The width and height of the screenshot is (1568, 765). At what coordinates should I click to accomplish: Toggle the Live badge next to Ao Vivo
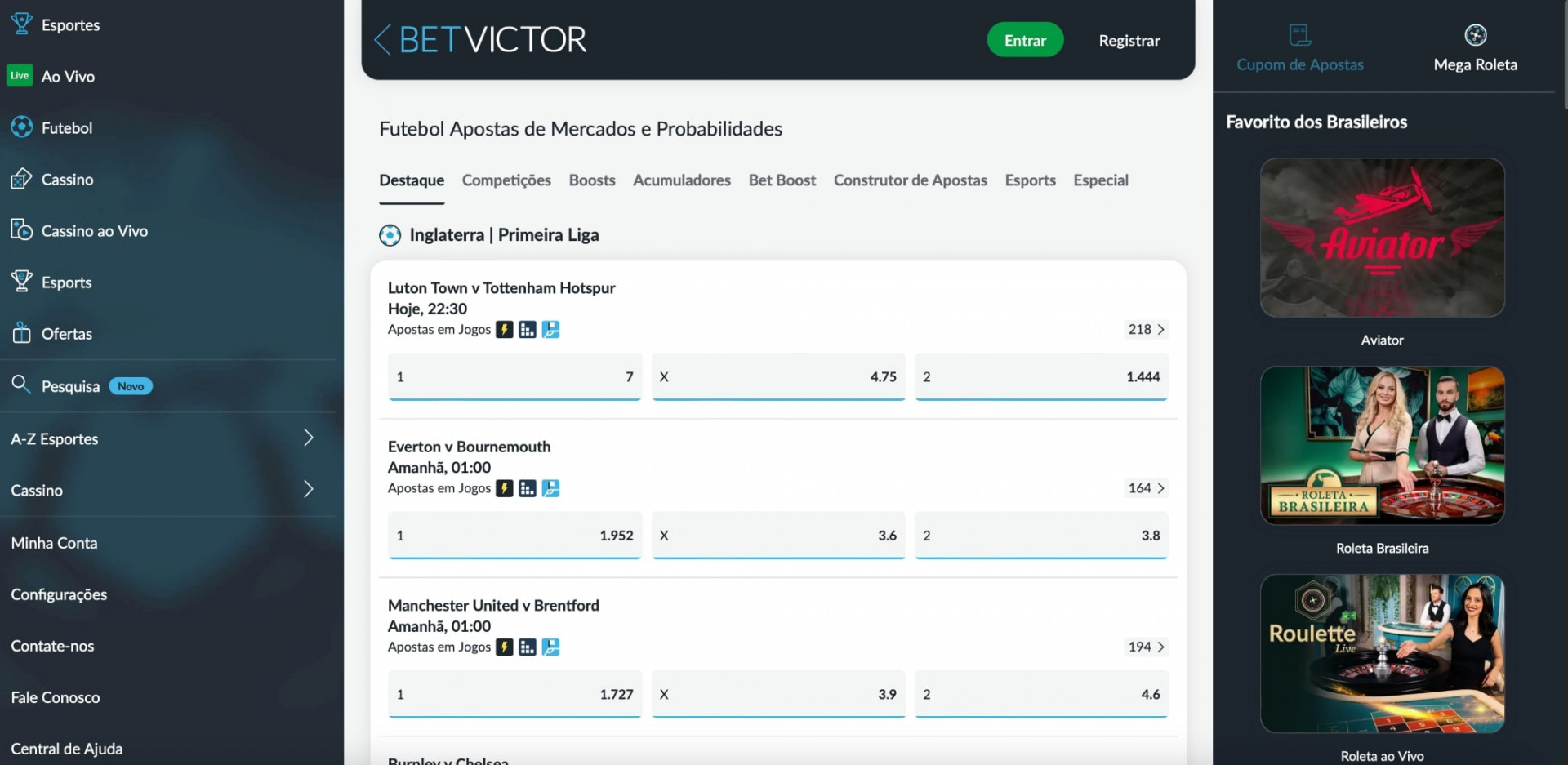(x=20, y=75)
